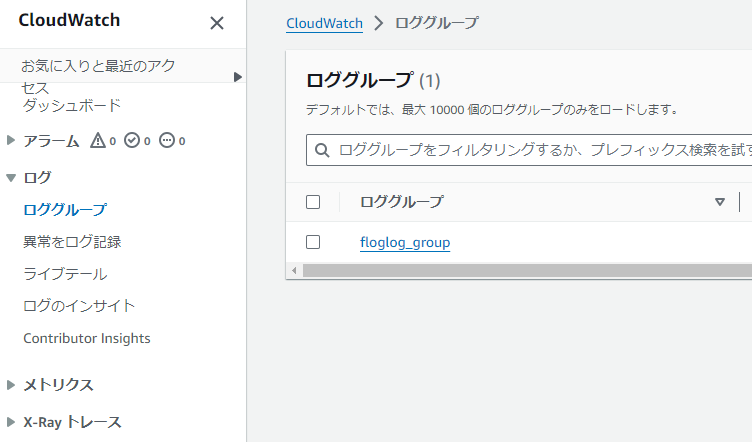This screenshot has width=752, height=442.
Task: Click the アラーム label in sidebar
Action: coord(51,141)
